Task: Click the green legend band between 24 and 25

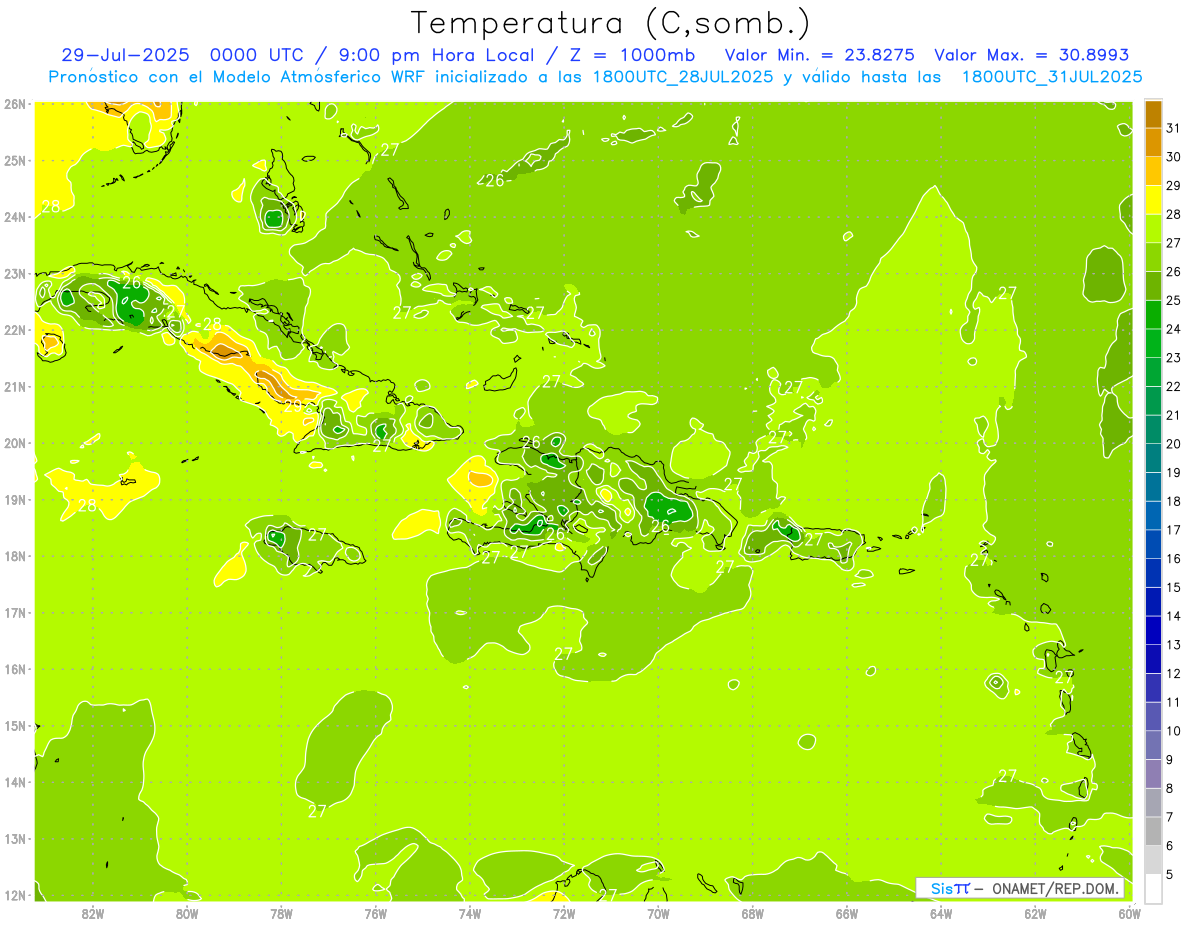Action: click(x=1153, y=315)
